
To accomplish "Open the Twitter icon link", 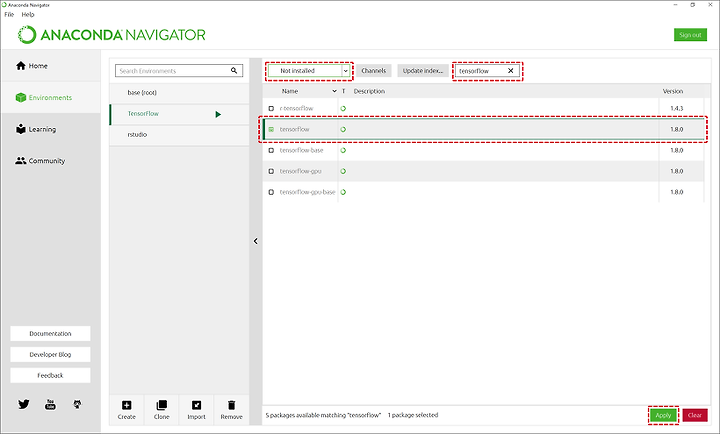I will click(x=23, y=404).
